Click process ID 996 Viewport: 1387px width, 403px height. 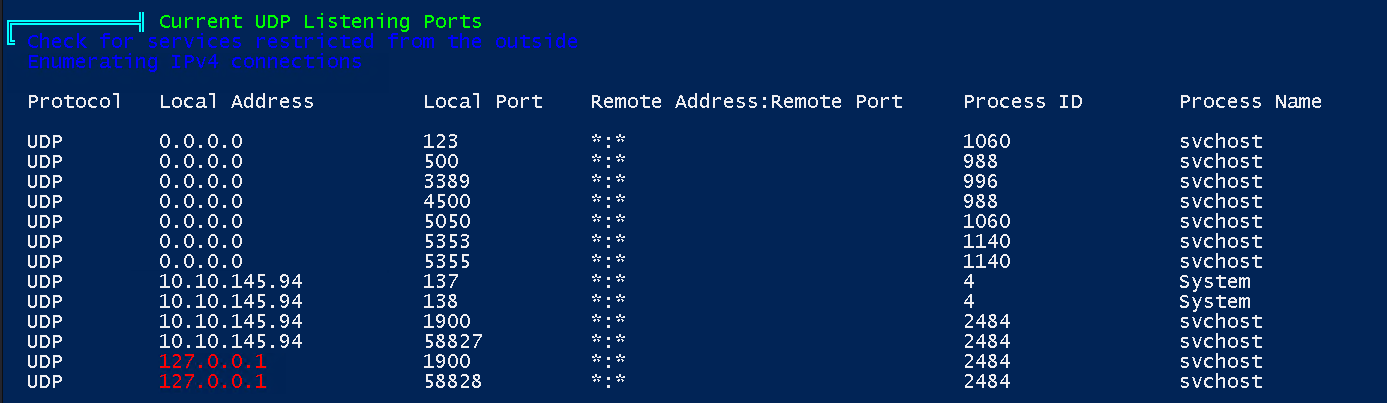click(x=981, y=181)
